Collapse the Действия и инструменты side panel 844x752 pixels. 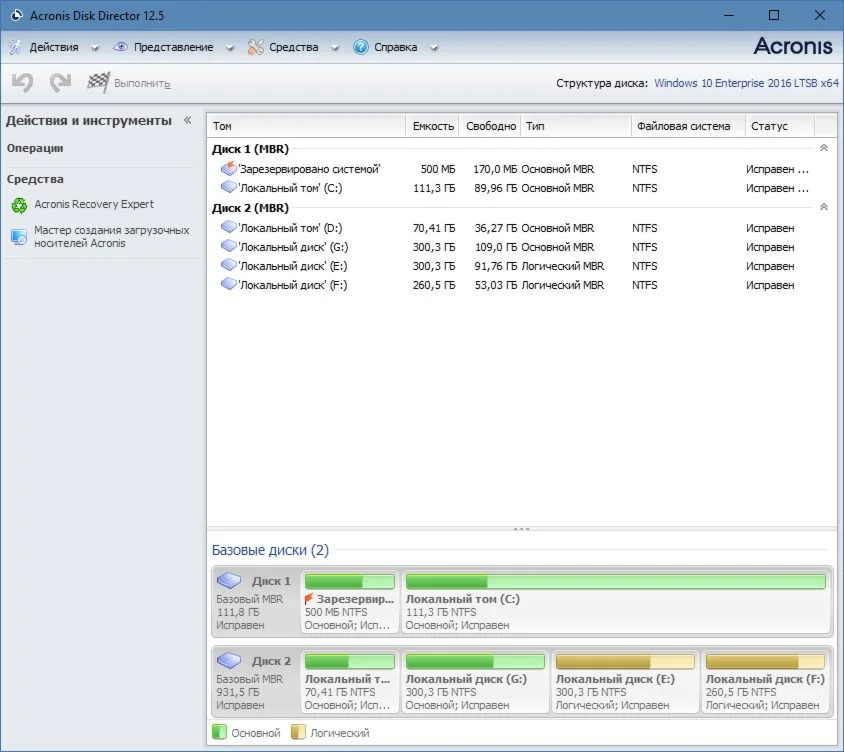187,120
